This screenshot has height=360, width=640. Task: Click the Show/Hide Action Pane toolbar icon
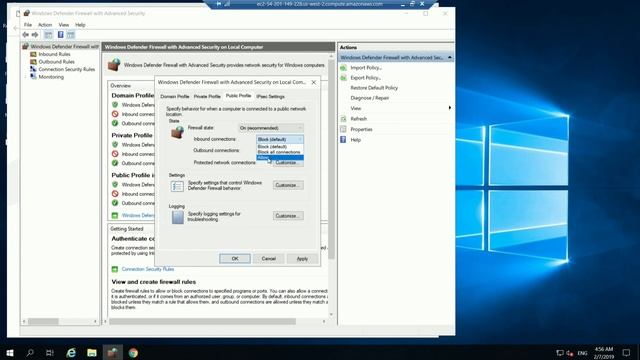coord(71,35)
